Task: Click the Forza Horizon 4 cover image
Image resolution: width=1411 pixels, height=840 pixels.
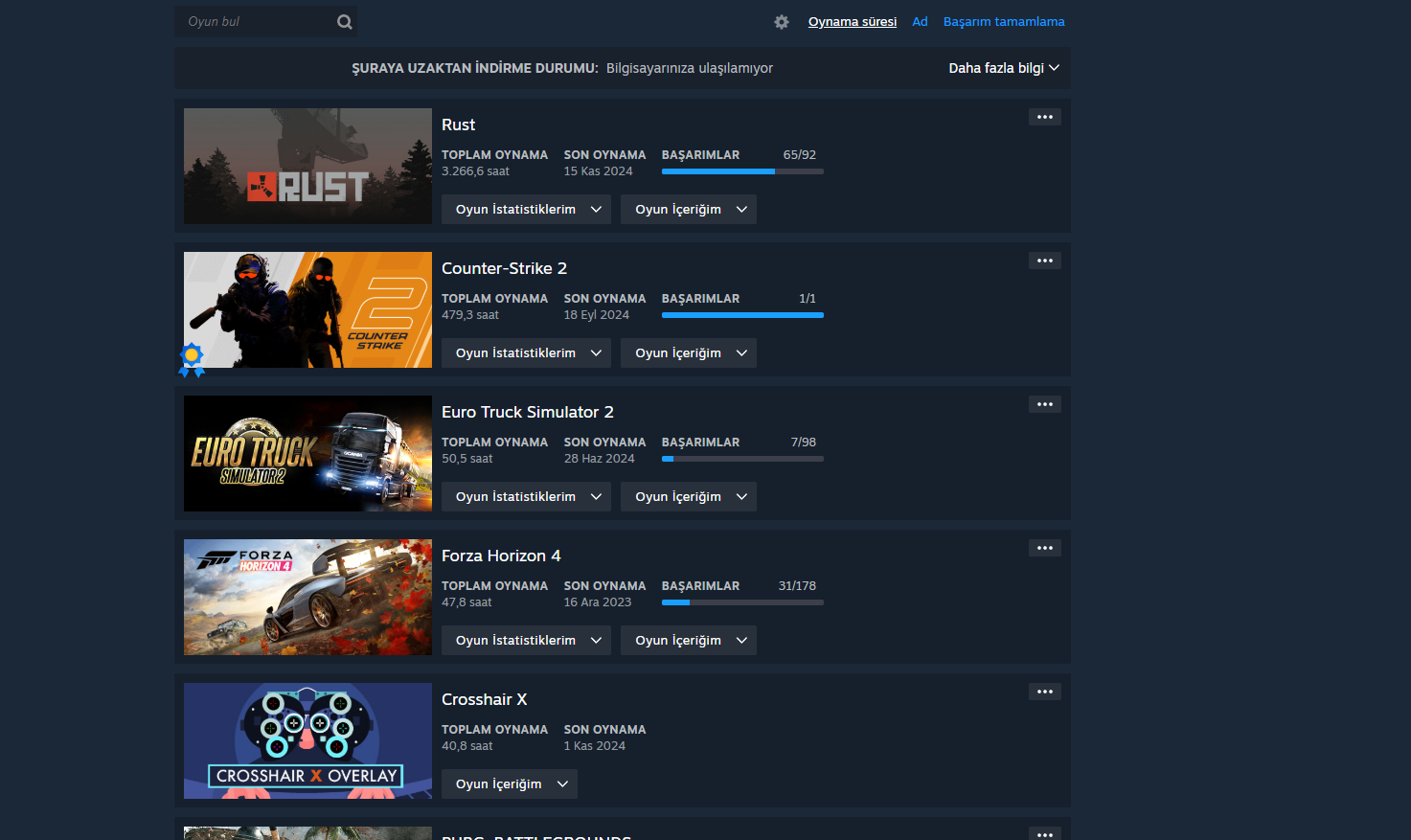Action: [x=307, y=597]
